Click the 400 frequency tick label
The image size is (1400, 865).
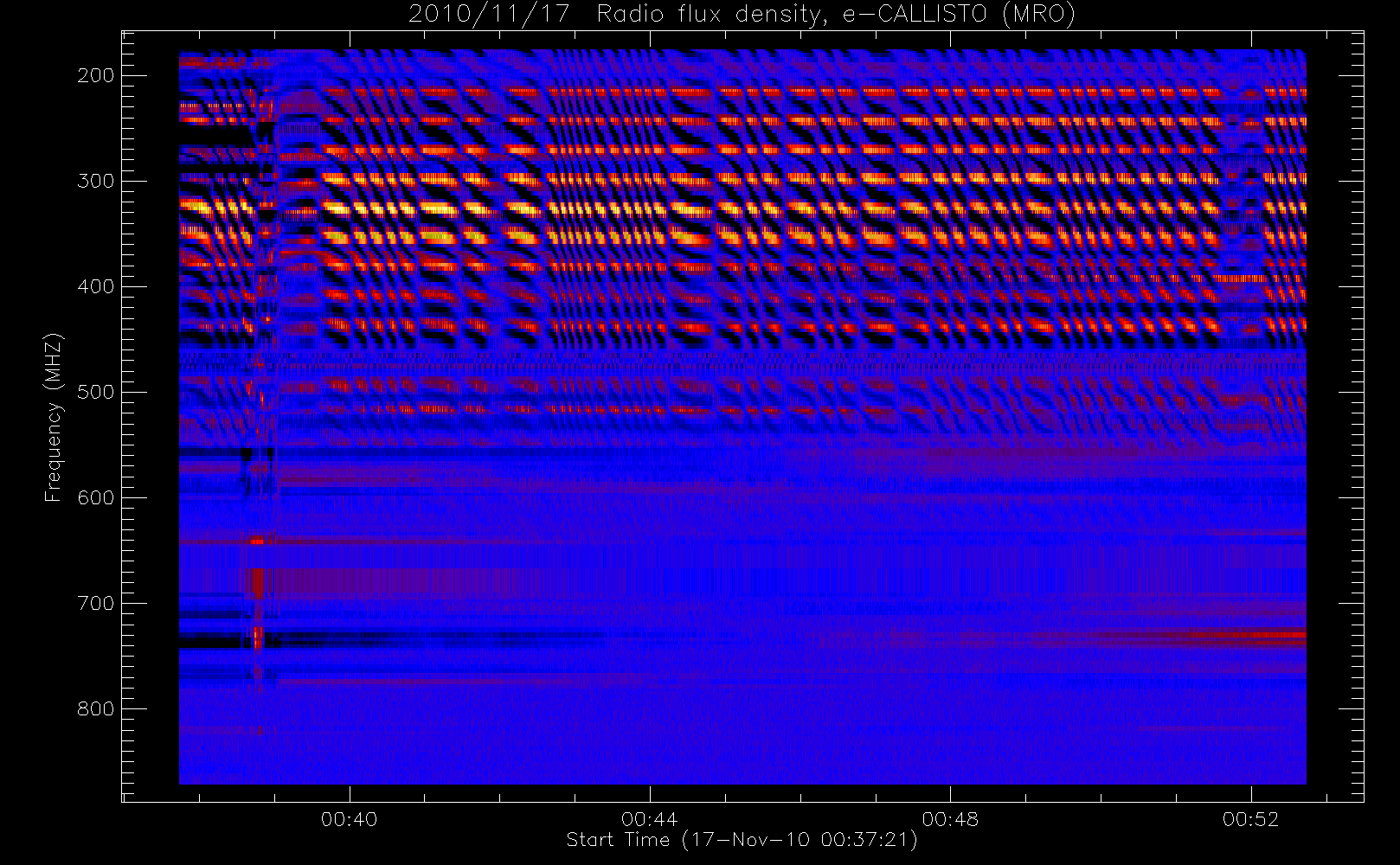coord(95,286)
